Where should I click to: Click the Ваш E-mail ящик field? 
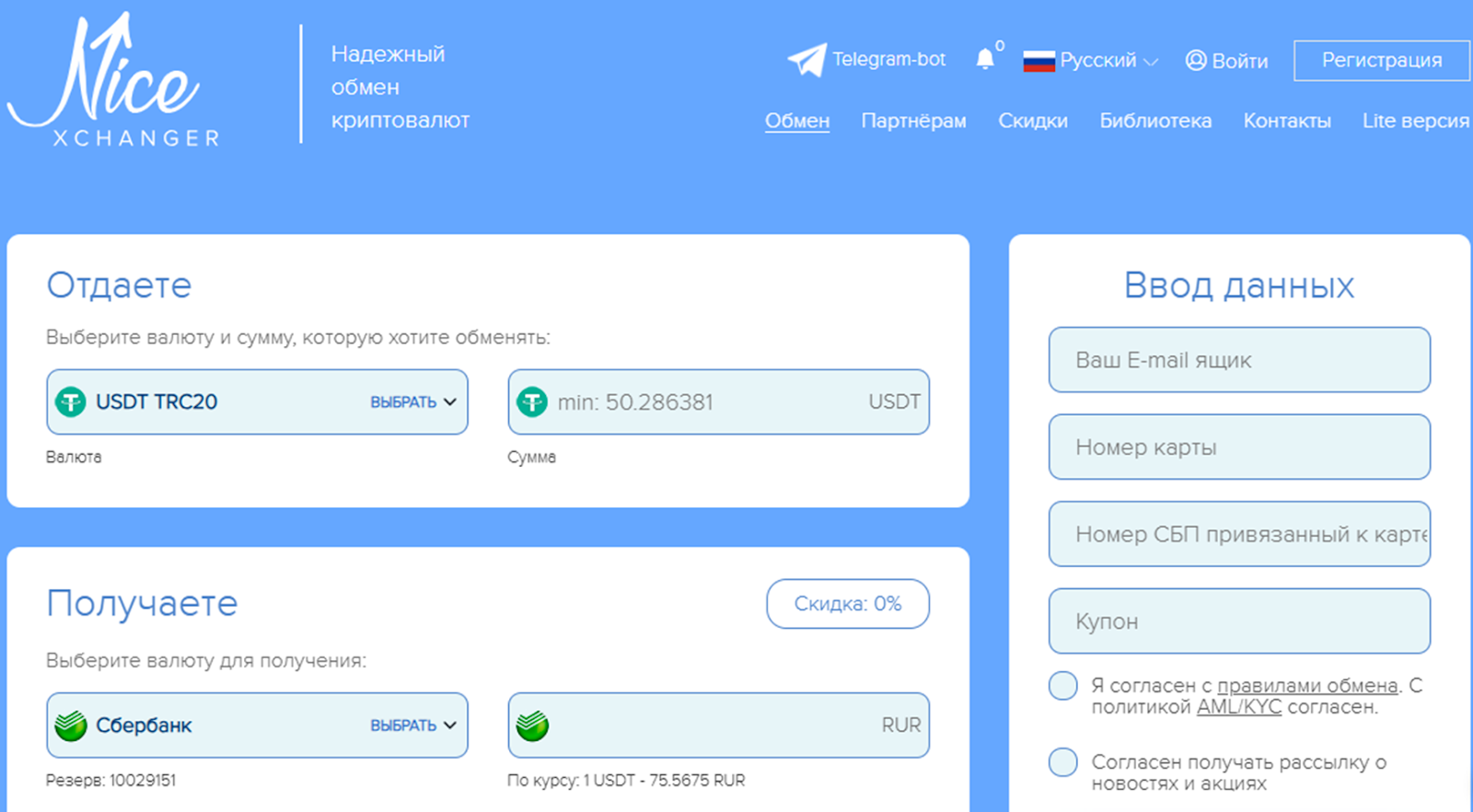[x=1239, y=360]
